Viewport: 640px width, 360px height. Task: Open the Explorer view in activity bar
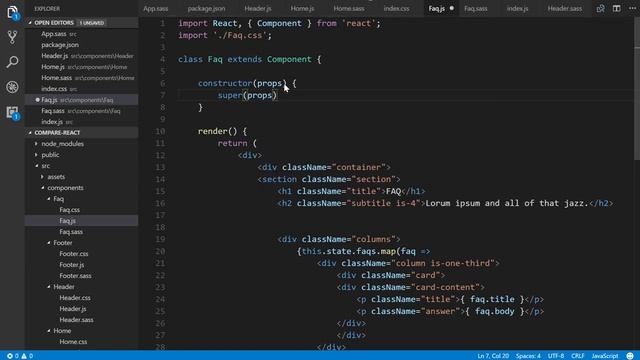pyautogui.click(x=12, y=12)
